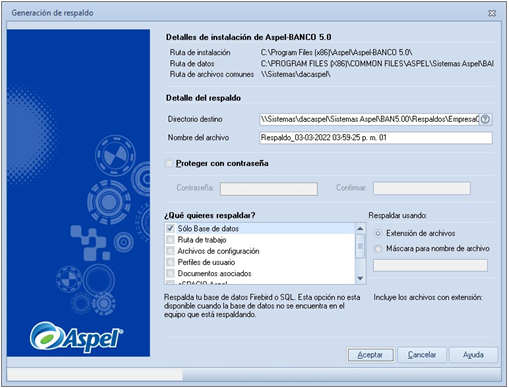Click the help icon beside Directorio destino
509x388 pixels.
point(486,119)
